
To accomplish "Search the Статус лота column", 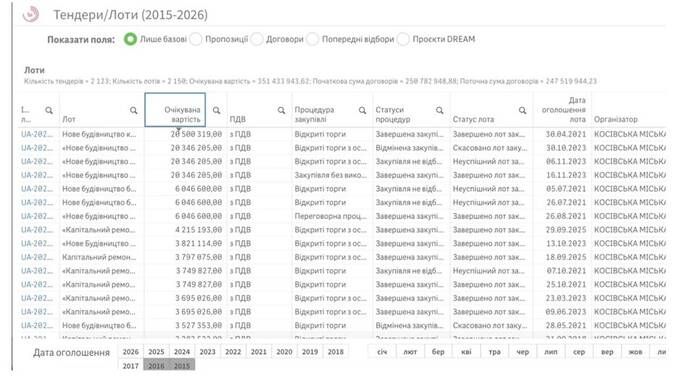I will [523, 111].
